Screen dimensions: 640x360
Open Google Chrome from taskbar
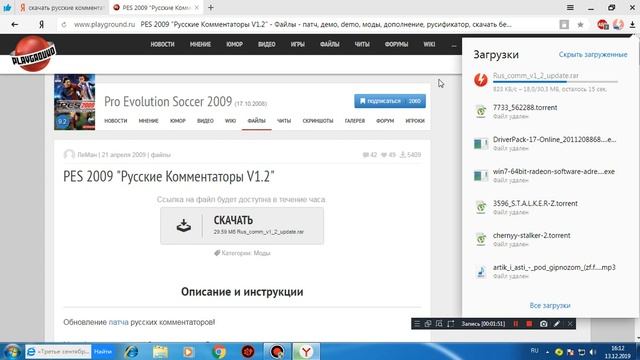point(219,351)
